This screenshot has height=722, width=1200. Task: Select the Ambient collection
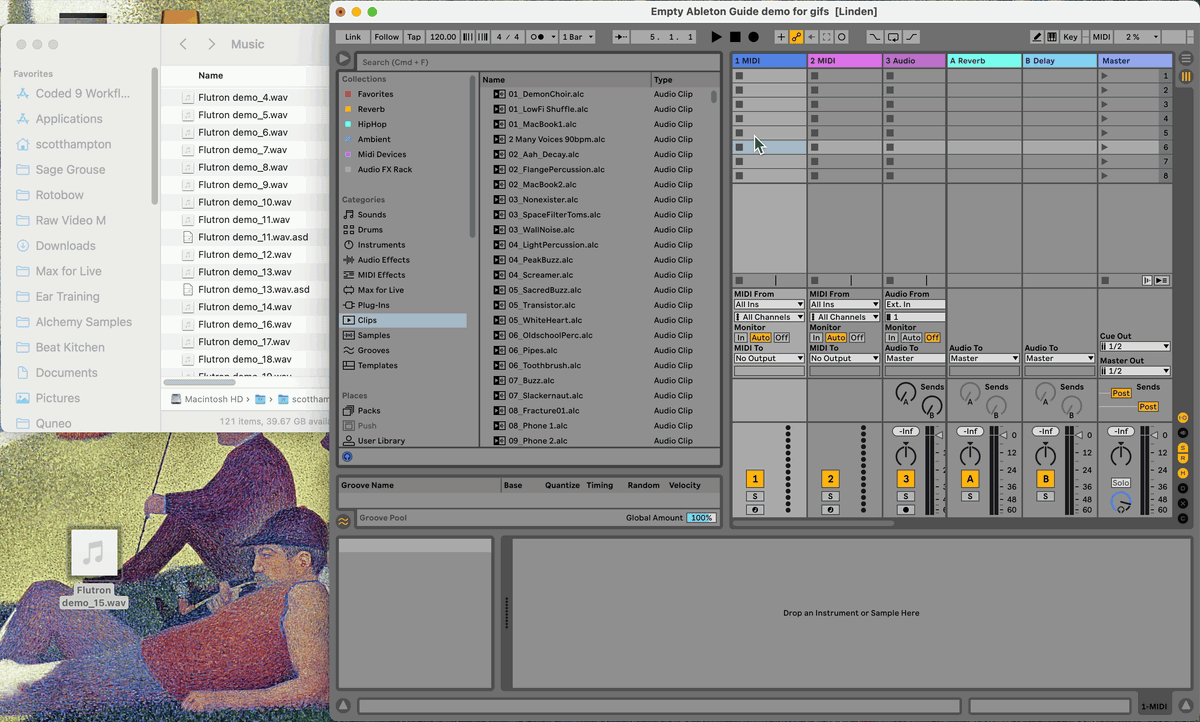374,139
